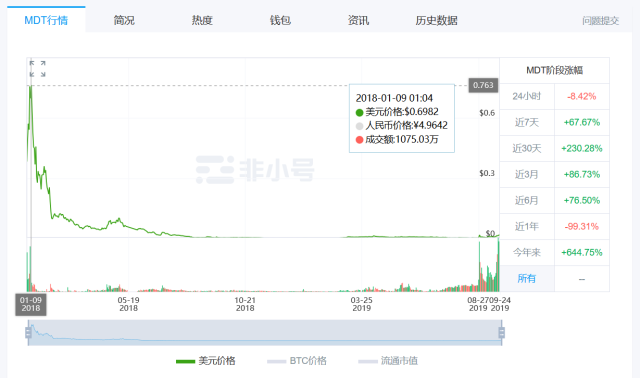Toggle the 流通市值 legend series
This screenshot has width=640, height=378.
(x=388, y=361)
